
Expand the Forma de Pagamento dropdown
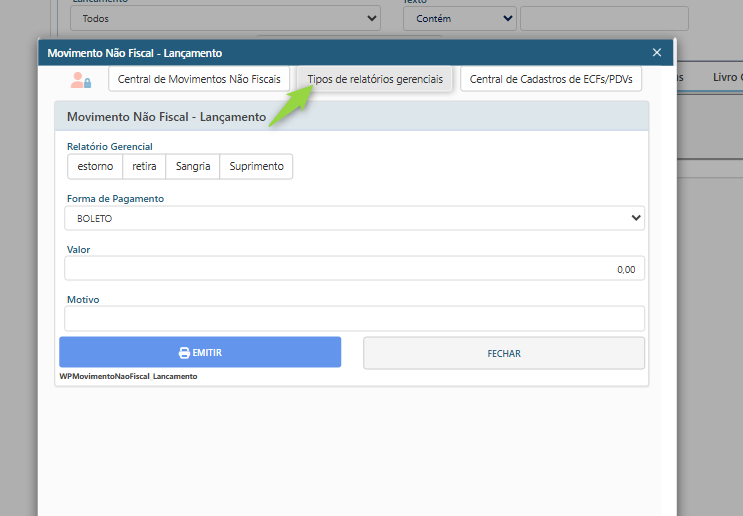click(x=354, y=218)
